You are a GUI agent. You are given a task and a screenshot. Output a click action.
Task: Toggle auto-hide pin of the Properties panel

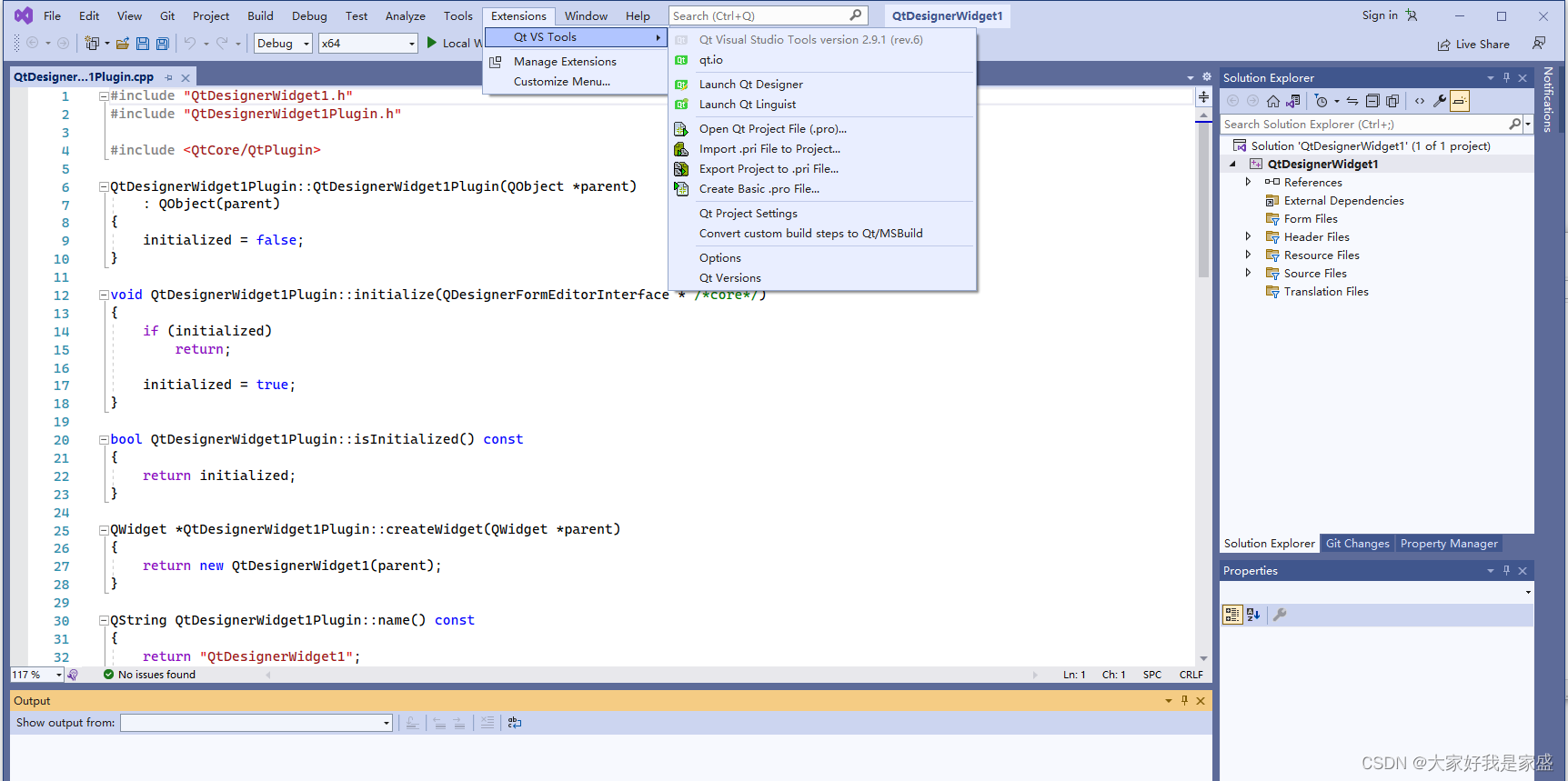[1506, 570]
